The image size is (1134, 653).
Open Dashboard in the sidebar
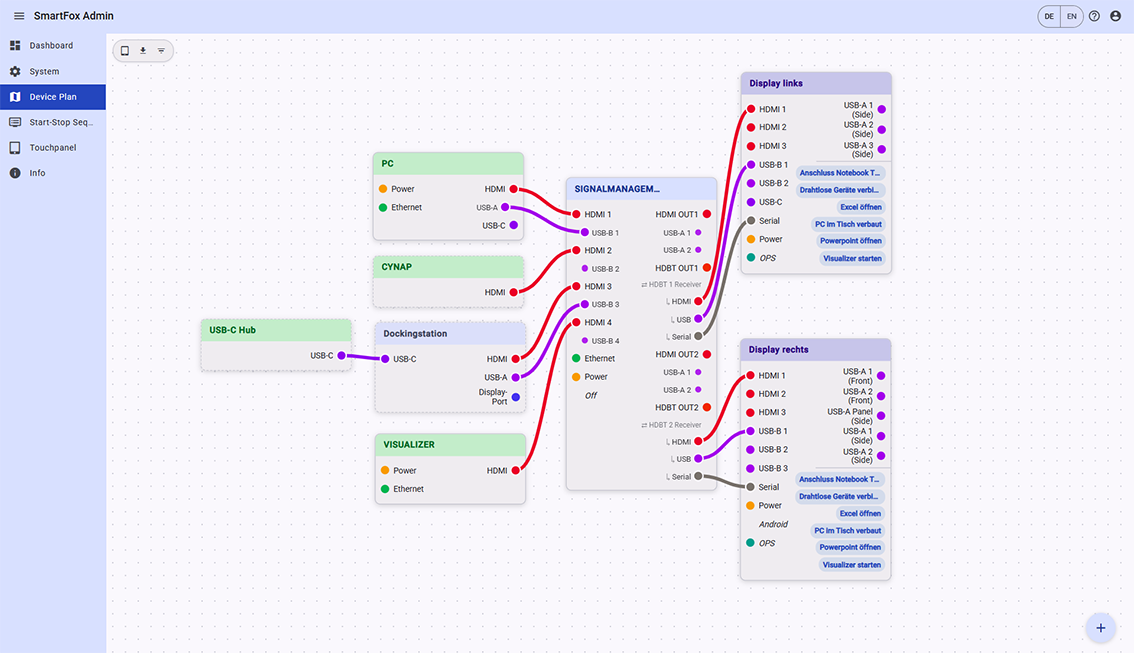[x=53, y=46]
